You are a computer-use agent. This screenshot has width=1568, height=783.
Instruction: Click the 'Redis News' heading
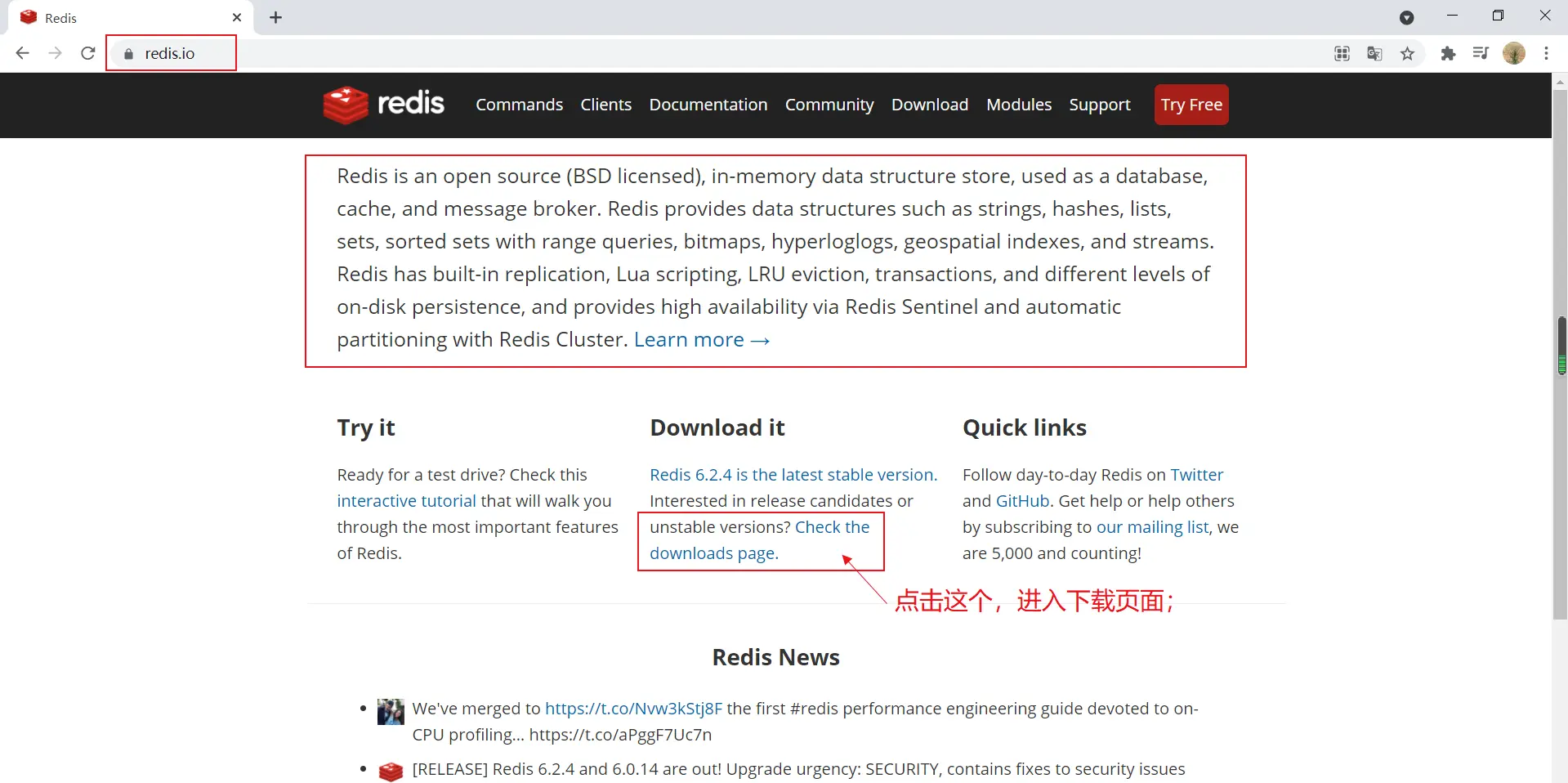(775, 657)
